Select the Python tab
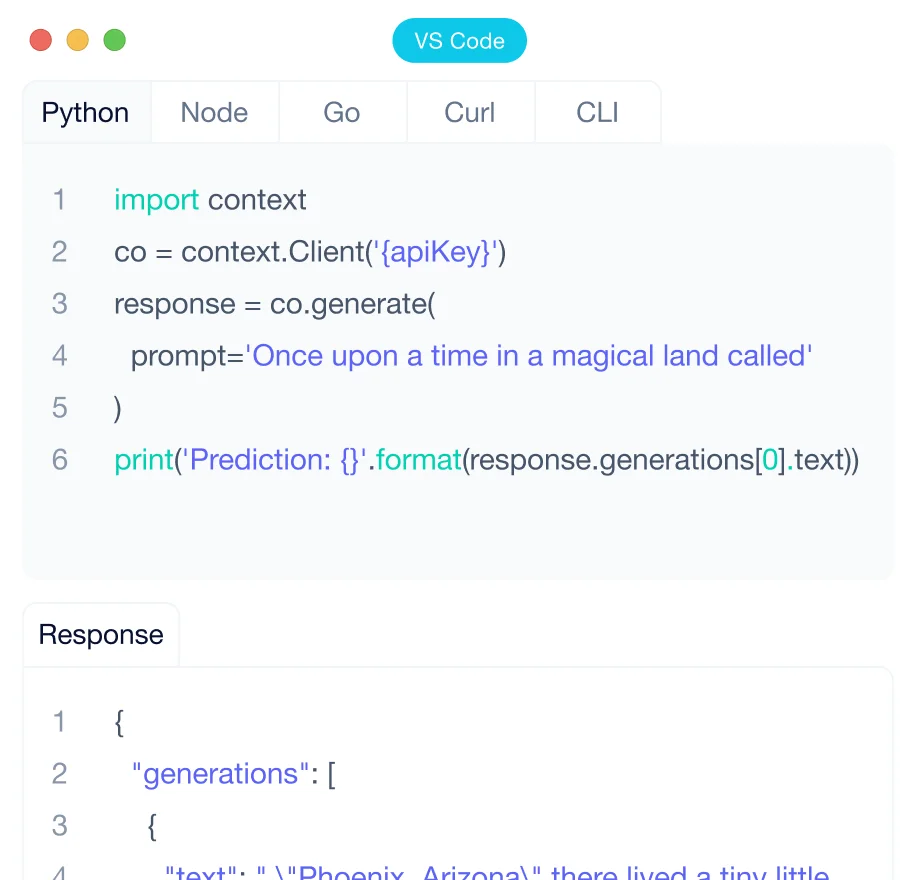916x880 pixels. (85, 112)
